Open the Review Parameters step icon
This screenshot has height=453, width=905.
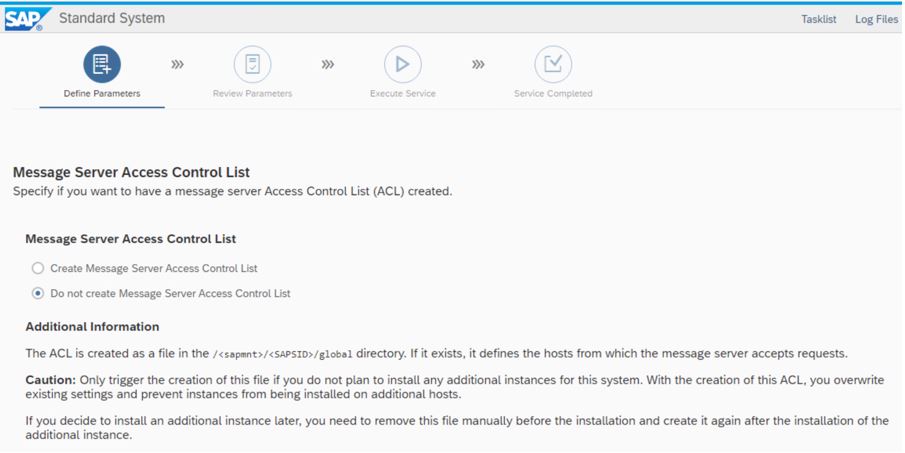click(252, 65)
